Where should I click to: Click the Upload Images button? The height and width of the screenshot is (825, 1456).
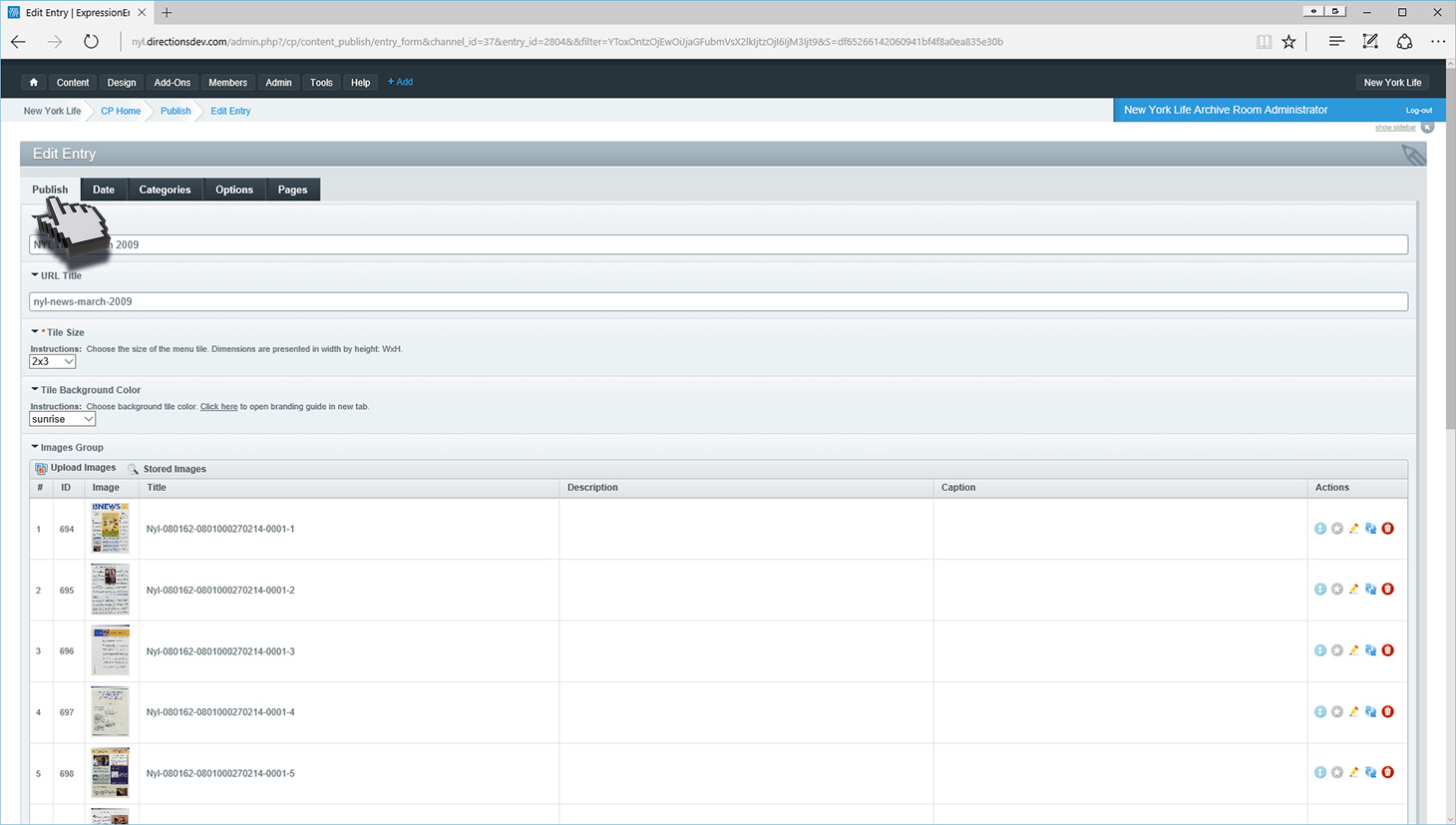click(76, 468)
